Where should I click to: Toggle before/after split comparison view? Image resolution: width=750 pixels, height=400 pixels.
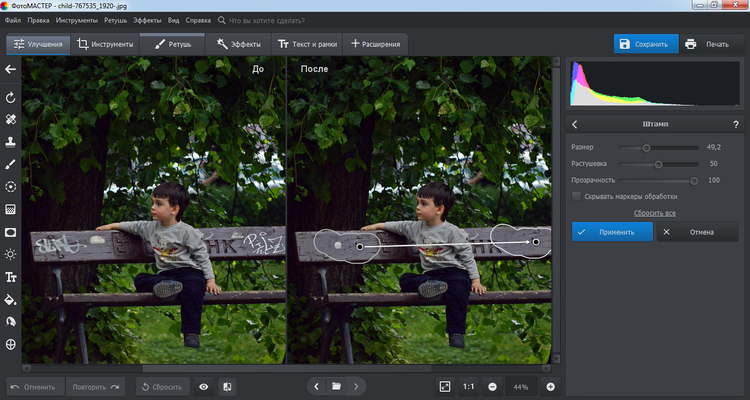228,386
